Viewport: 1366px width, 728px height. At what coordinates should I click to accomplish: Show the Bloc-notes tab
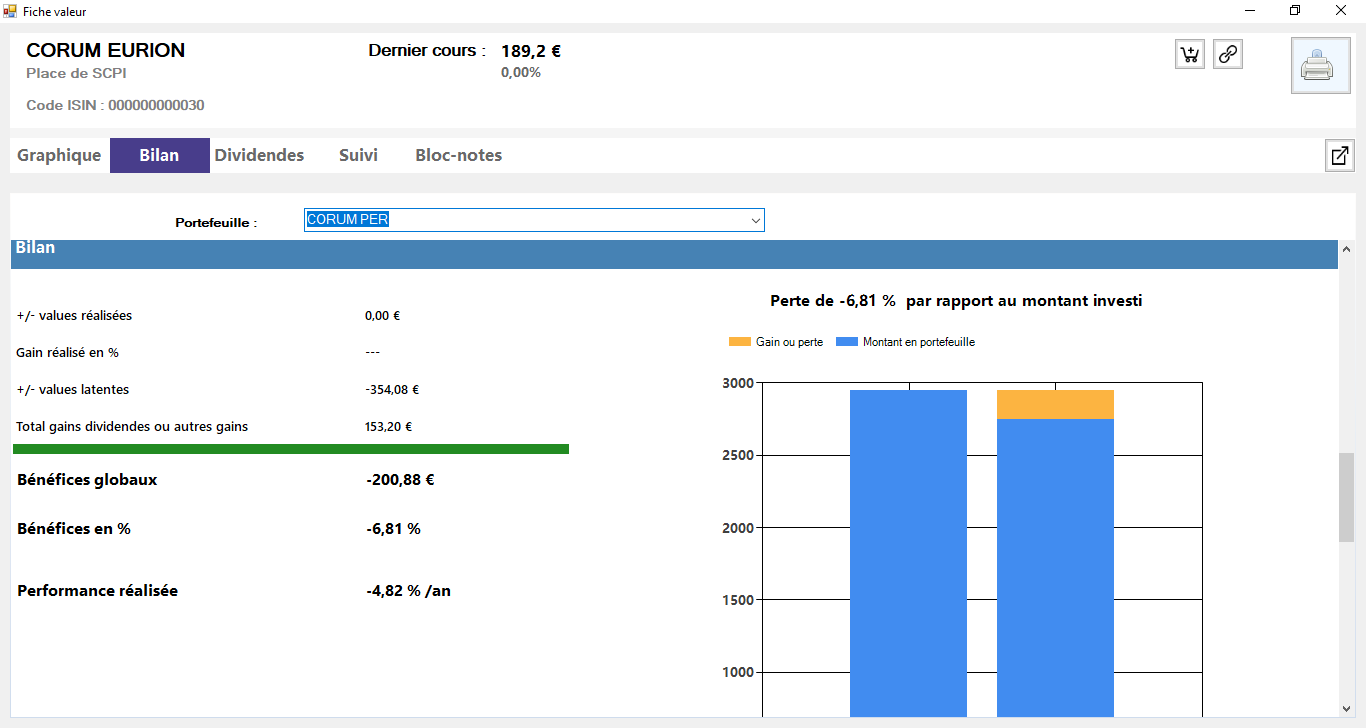(458, 156)
